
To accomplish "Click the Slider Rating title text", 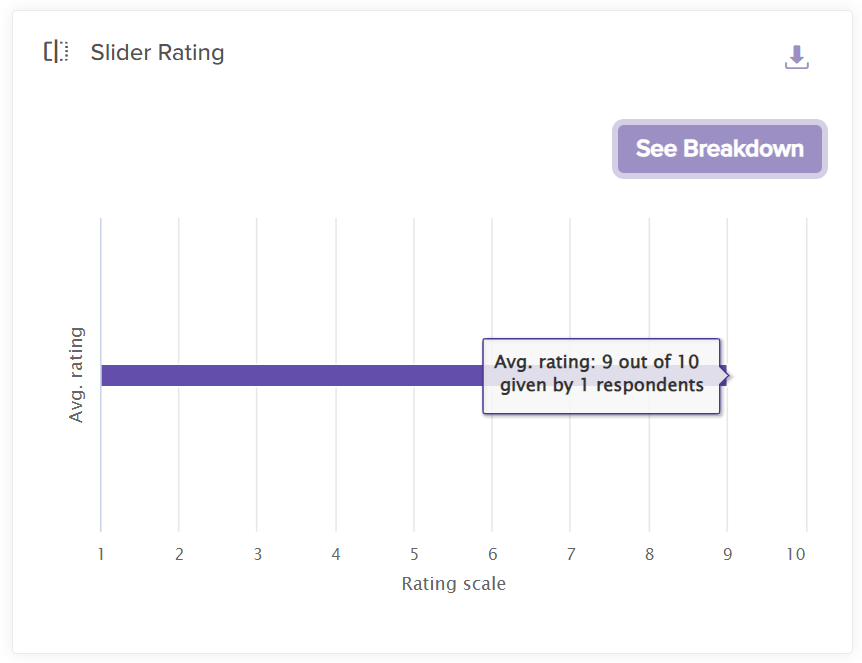I will pyautogui.click(x=157, y=53).
